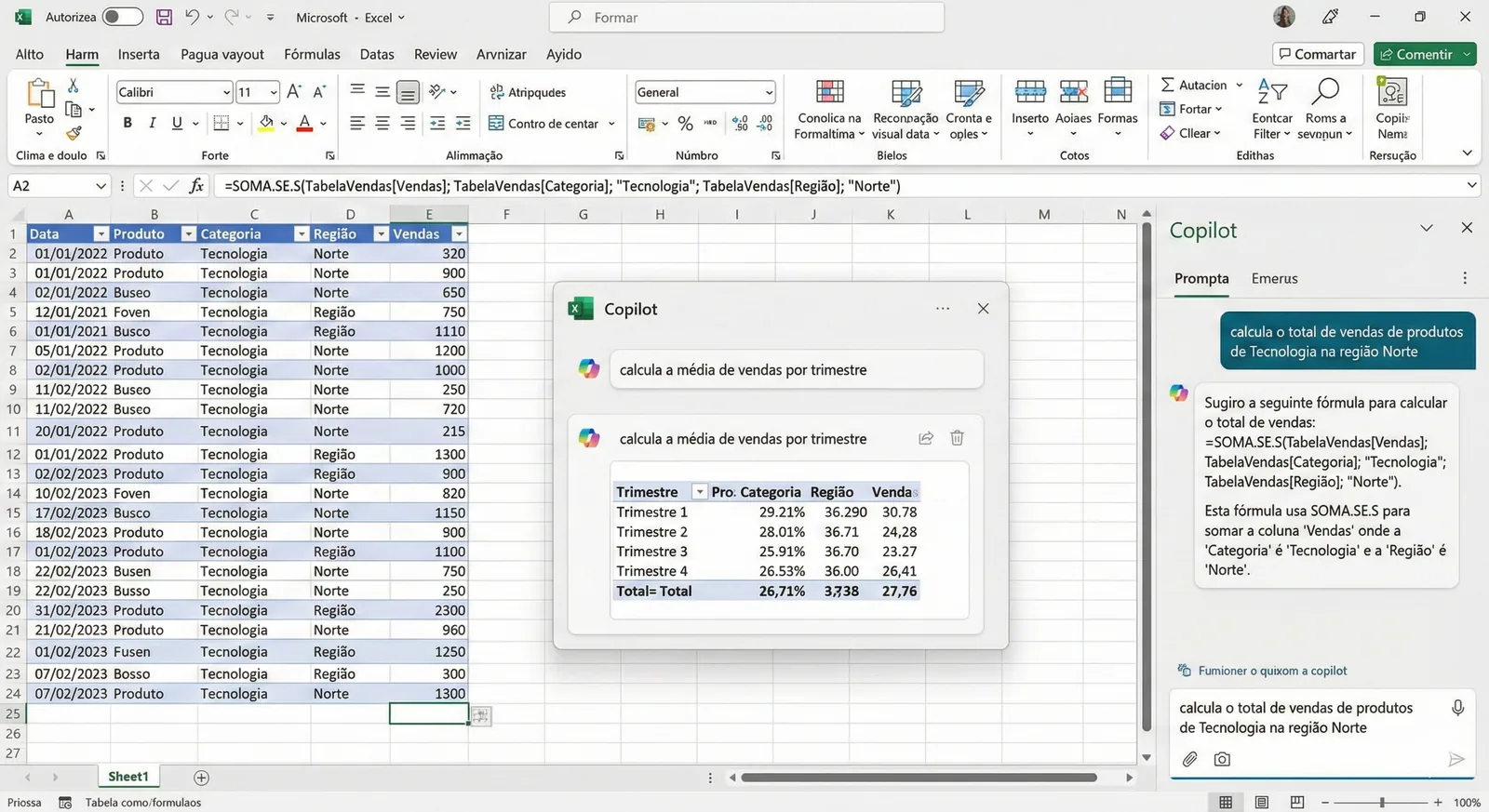Image resolution: width=1489 pixels, height=812 pixels.
Task: Click the zoom slider handle
Action: [x=1382, y=802]
